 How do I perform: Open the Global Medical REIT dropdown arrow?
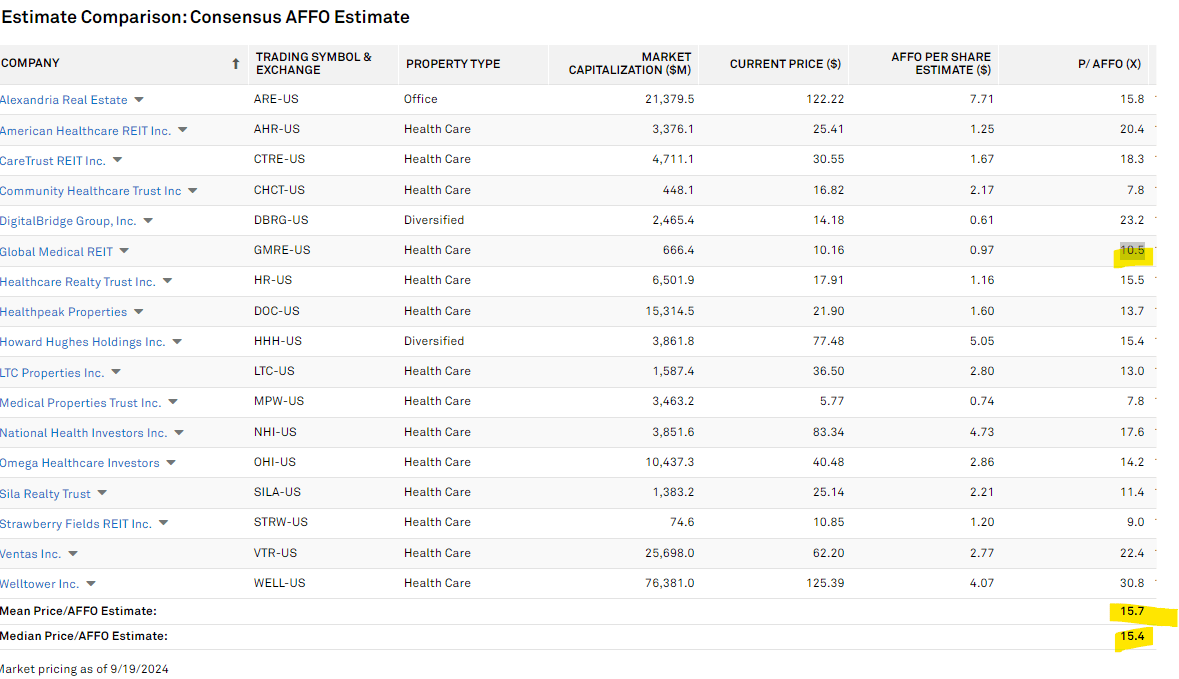click(124, 251)
